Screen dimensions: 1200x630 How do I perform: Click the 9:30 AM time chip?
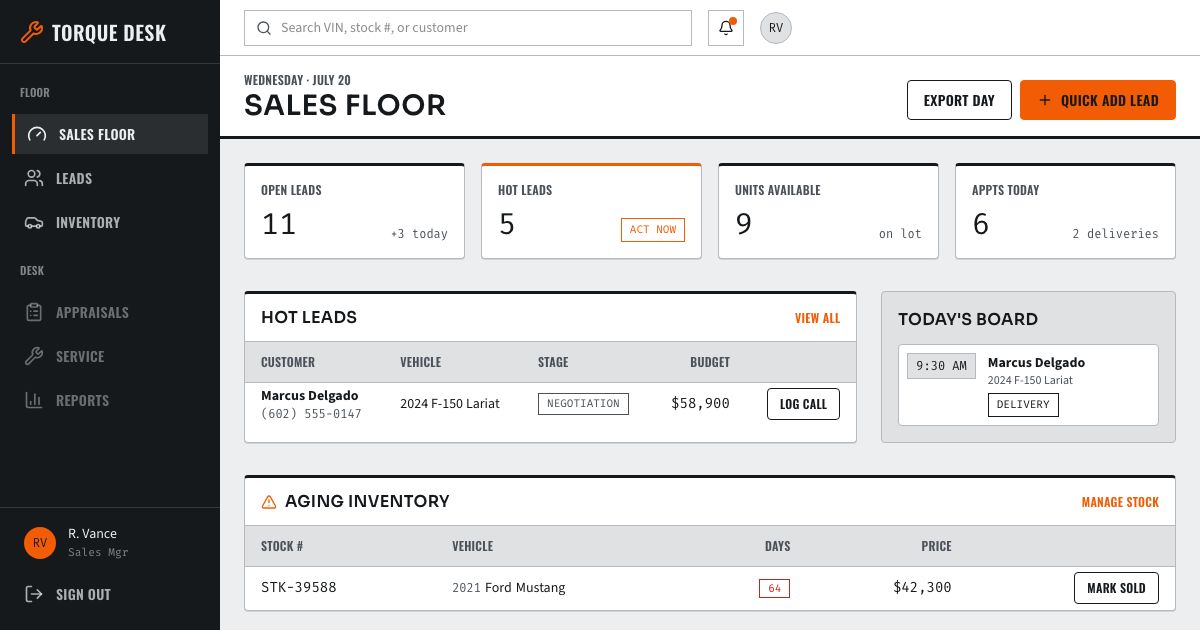coord(941,365)
